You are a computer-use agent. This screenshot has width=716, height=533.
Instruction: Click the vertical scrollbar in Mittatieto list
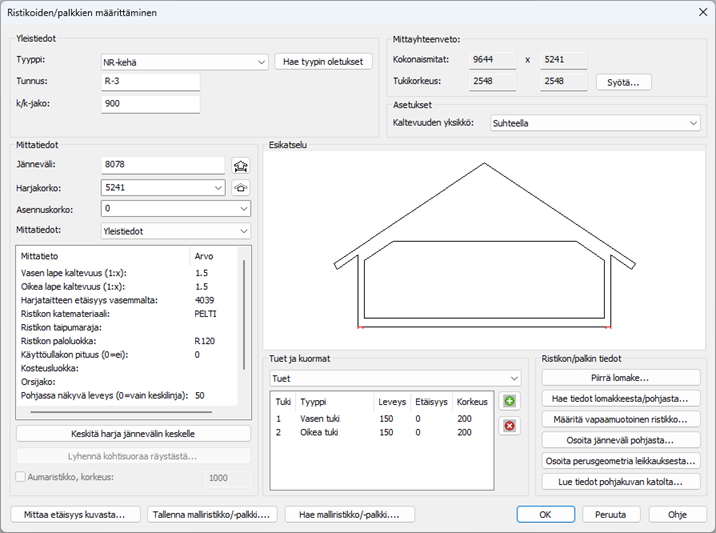pos(242,330)
